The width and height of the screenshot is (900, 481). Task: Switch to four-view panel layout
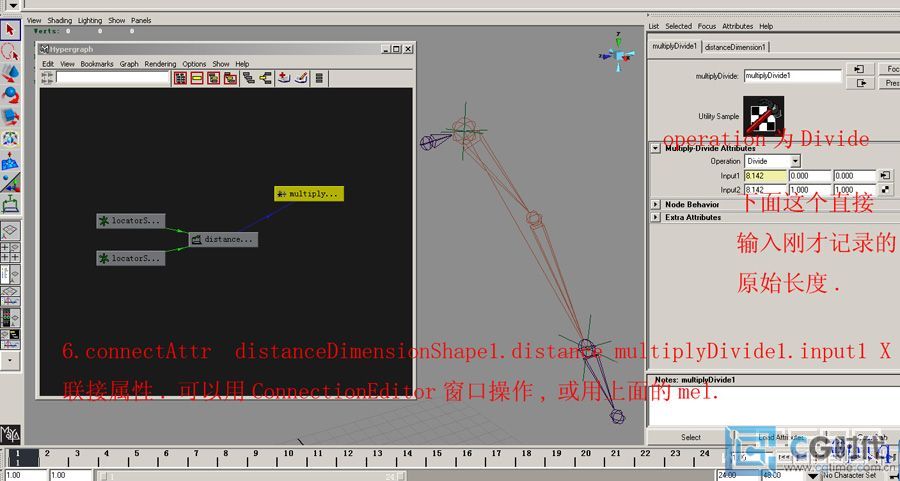[10, 253]
